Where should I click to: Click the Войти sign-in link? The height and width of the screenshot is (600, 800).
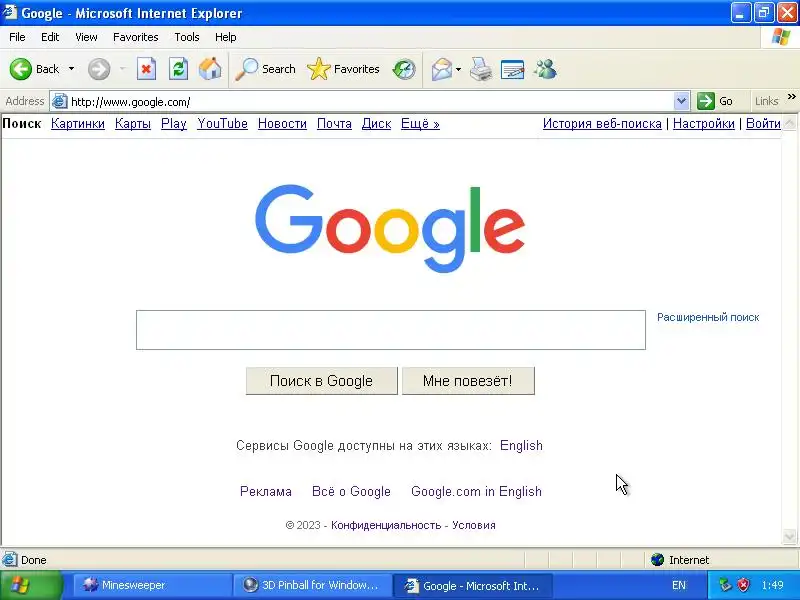point(763,123)
